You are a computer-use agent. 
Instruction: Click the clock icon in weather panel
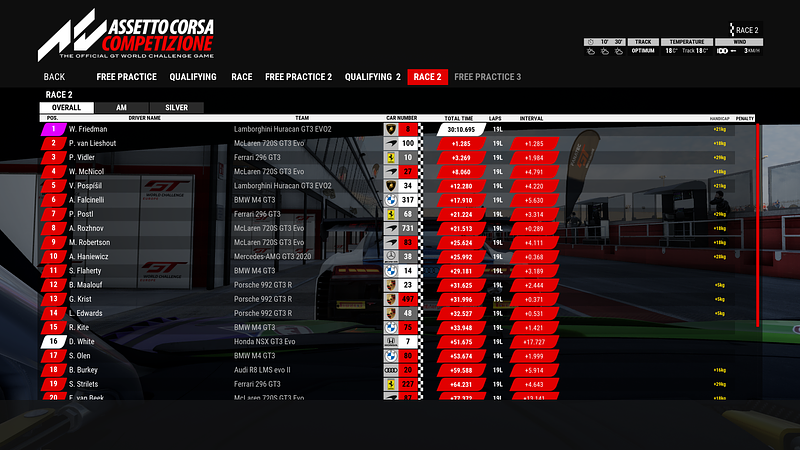coord(590,42)
